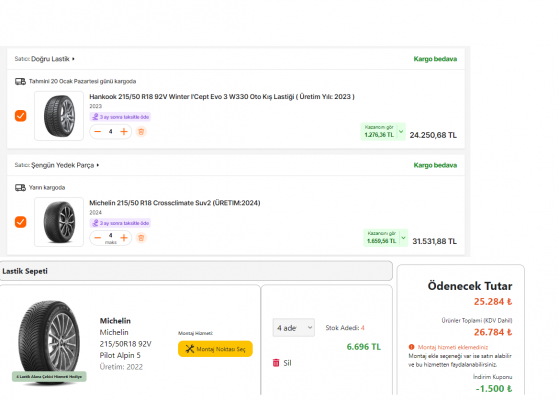View Hankook tire thumbnail image
This screenshot has height=400, width=559.
click(59, 116)
